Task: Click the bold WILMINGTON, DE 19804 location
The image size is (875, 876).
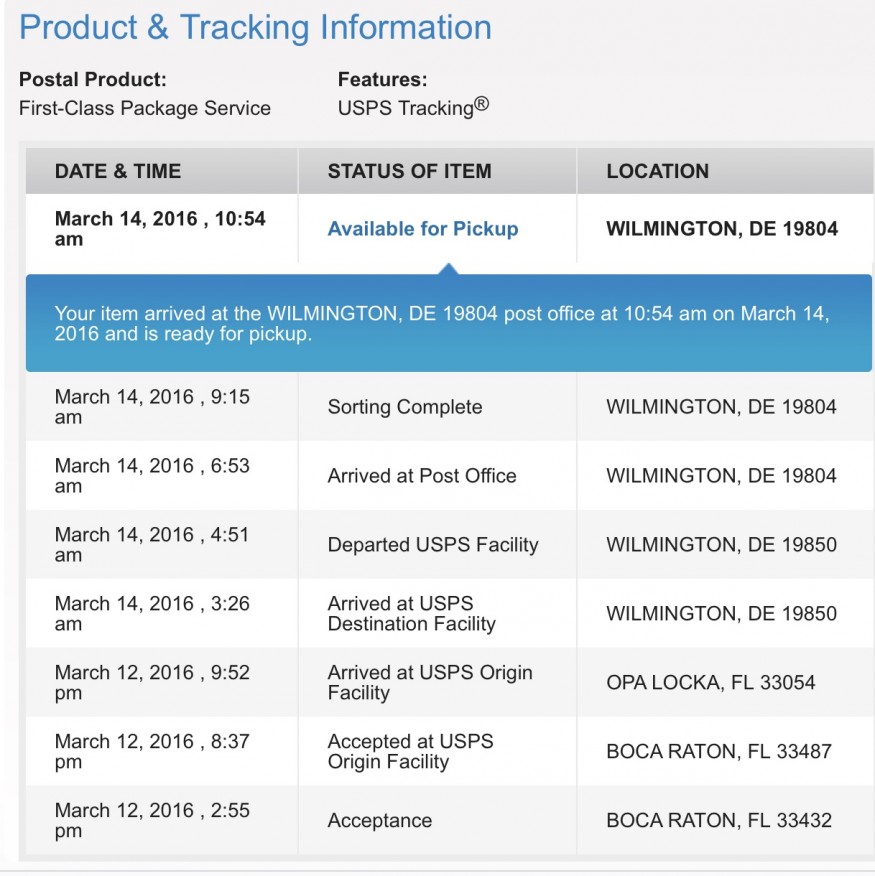Action: point(722,228)
